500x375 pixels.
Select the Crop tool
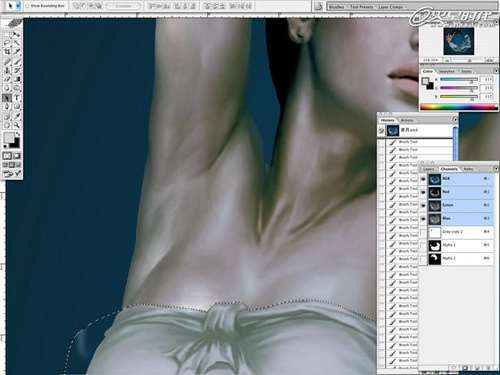point(7,52)
